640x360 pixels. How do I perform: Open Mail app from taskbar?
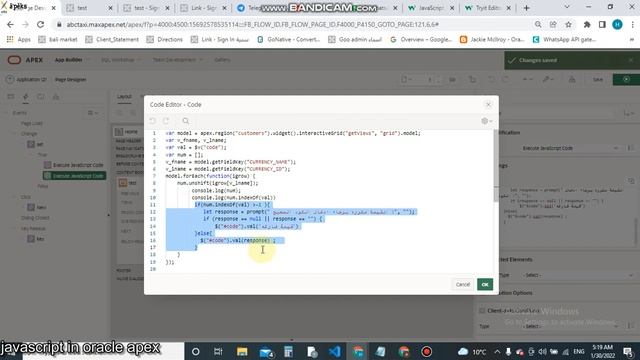tap(266, 351)
